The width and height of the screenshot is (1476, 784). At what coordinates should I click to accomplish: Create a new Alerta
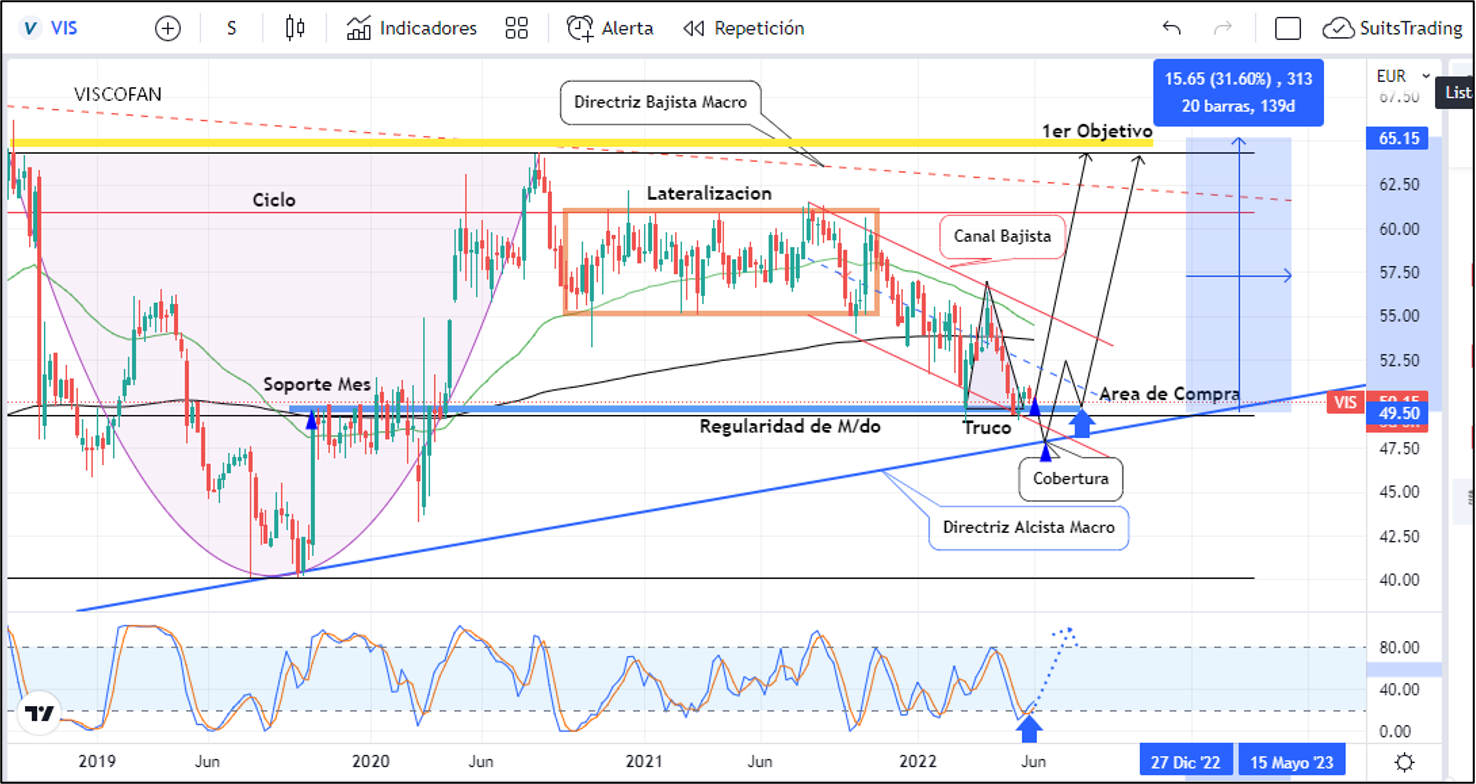(x=610, y=28)
